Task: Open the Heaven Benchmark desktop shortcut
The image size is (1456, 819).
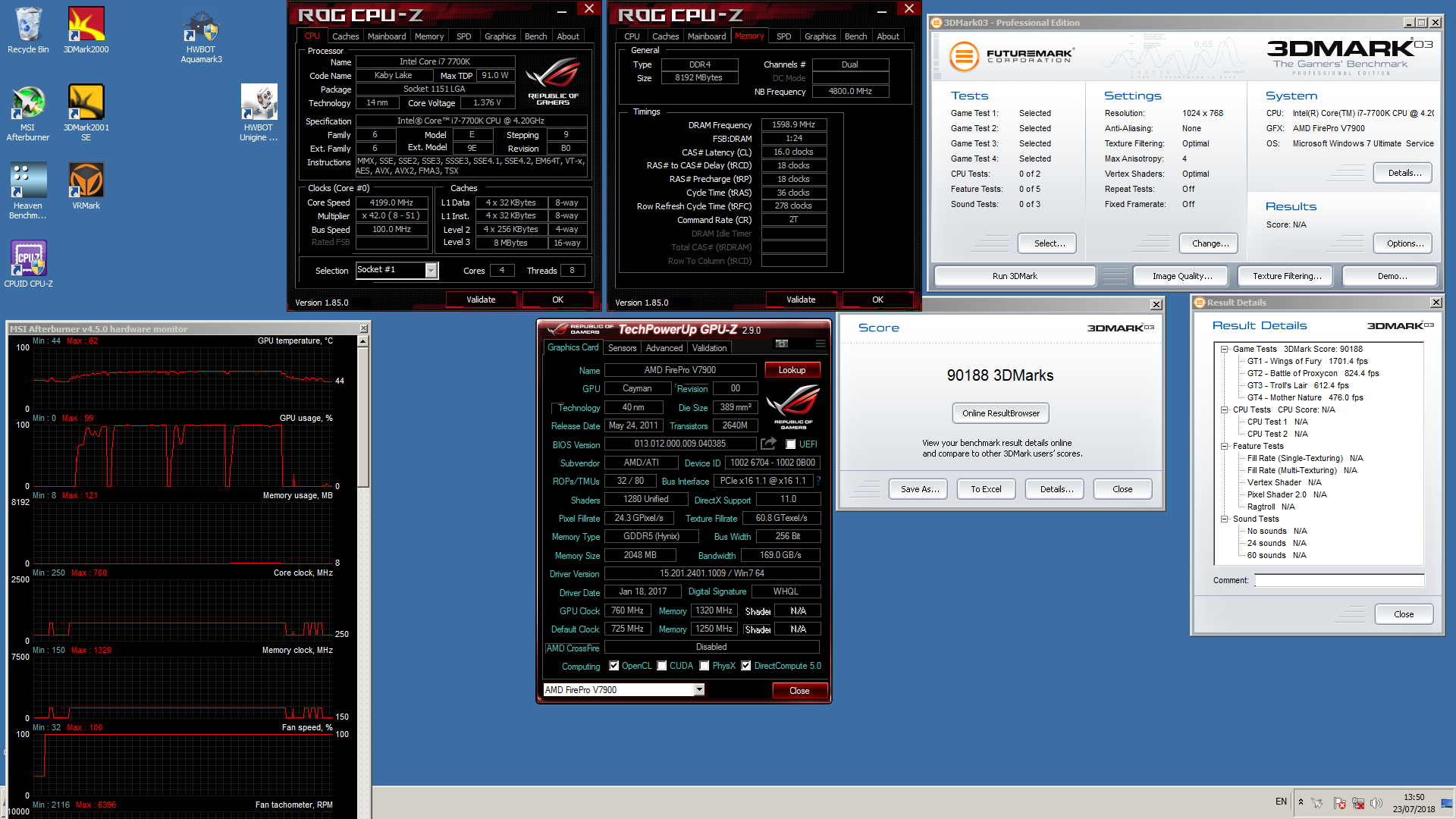Action: [x=28, y=191]
